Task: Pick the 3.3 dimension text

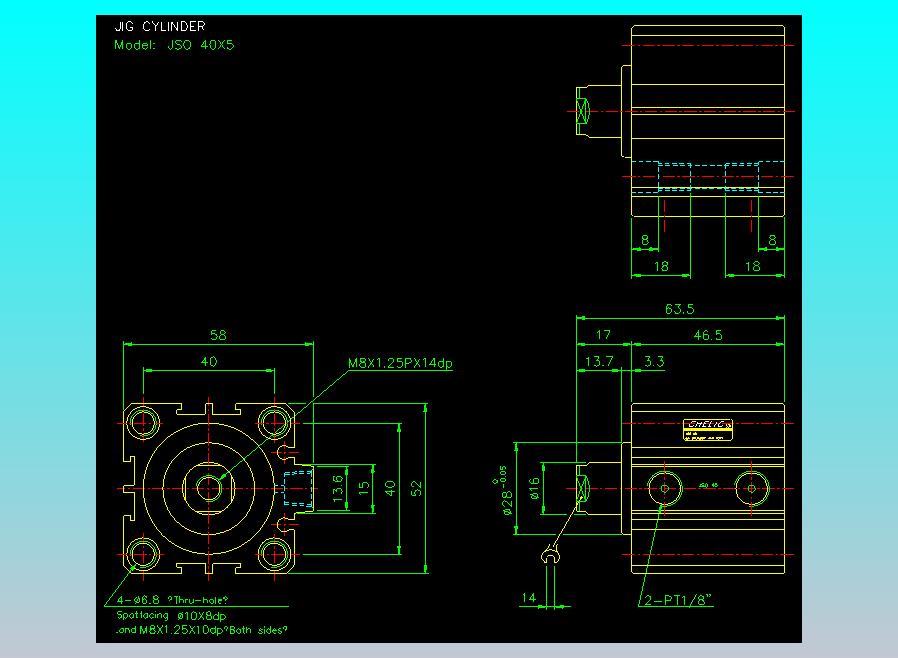Action: [654, 361]
